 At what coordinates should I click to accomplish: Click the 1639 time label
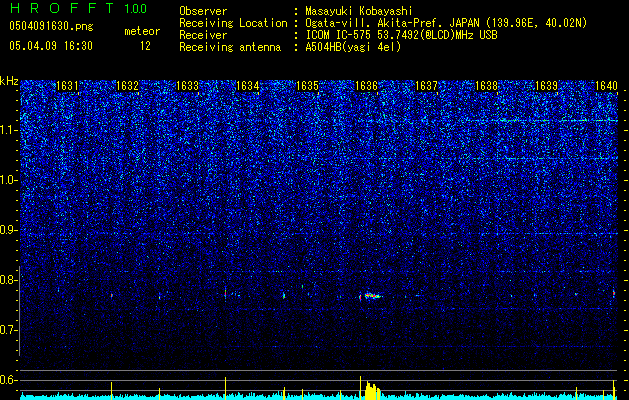click(546, 86)
